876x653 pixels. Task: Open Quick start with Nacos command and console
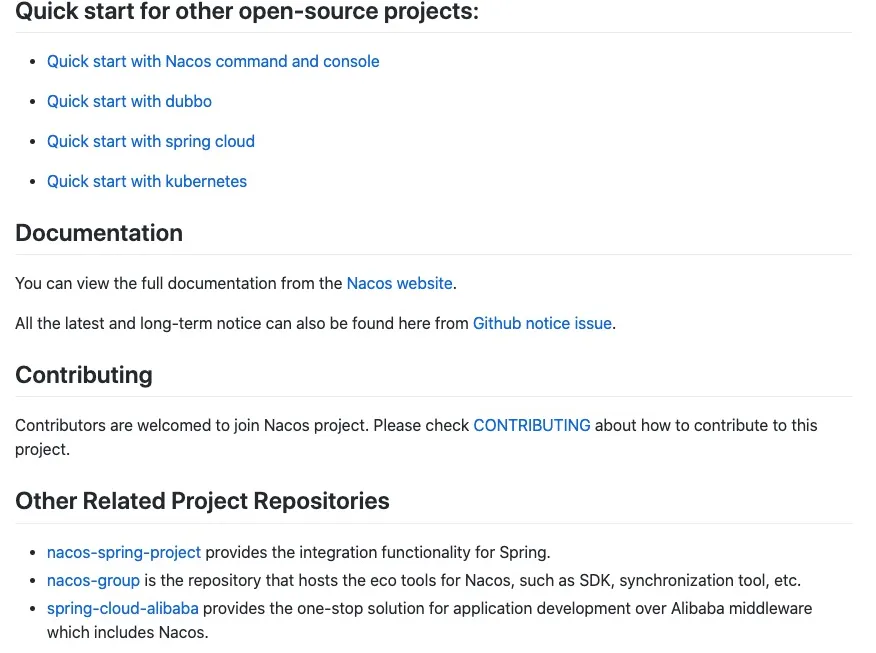(x=213, y=62)
